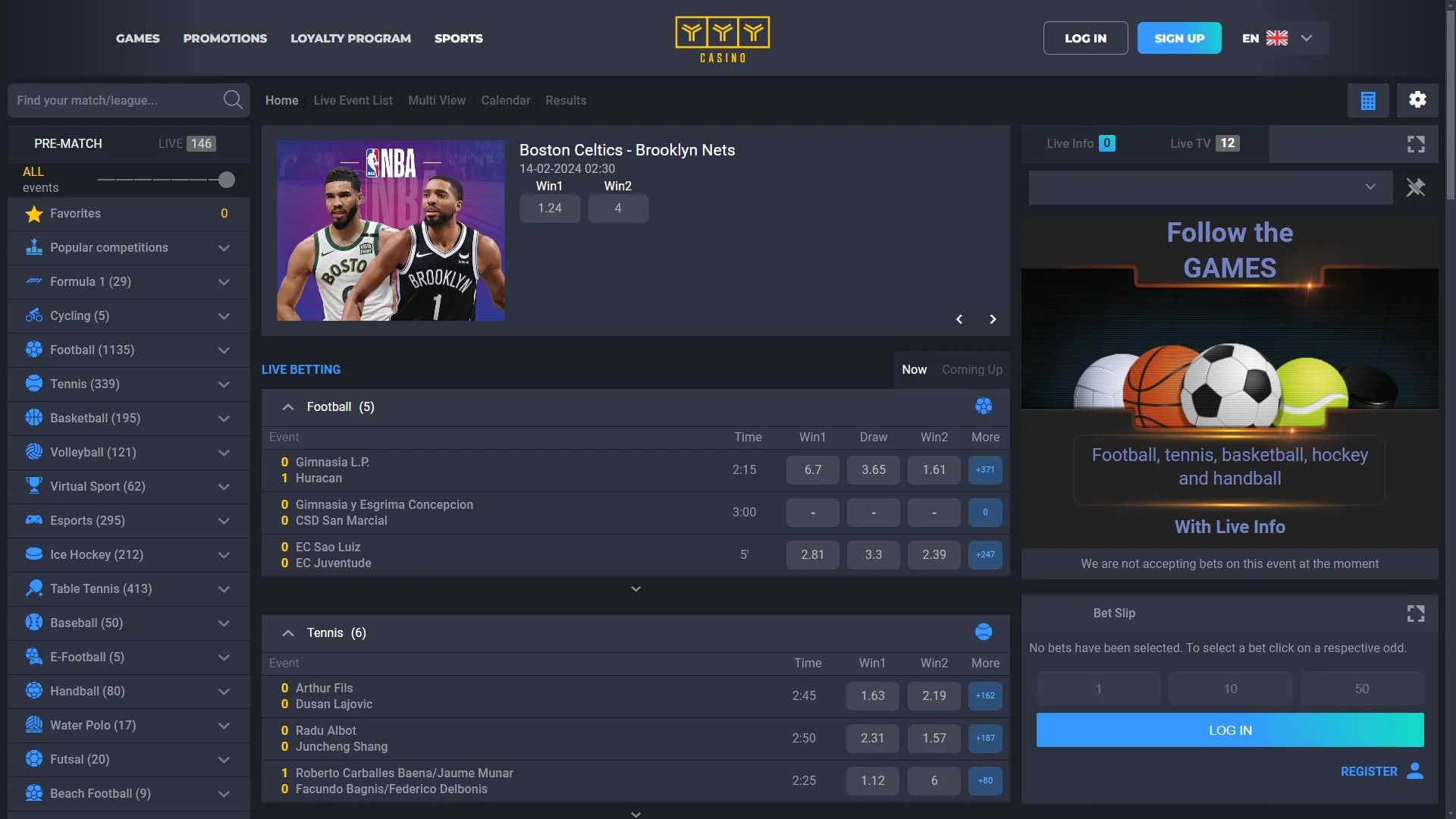The width and height of the screenshot is (1456, 819).
Task: Click the SIGN UP button
Action: [1178, 38]
